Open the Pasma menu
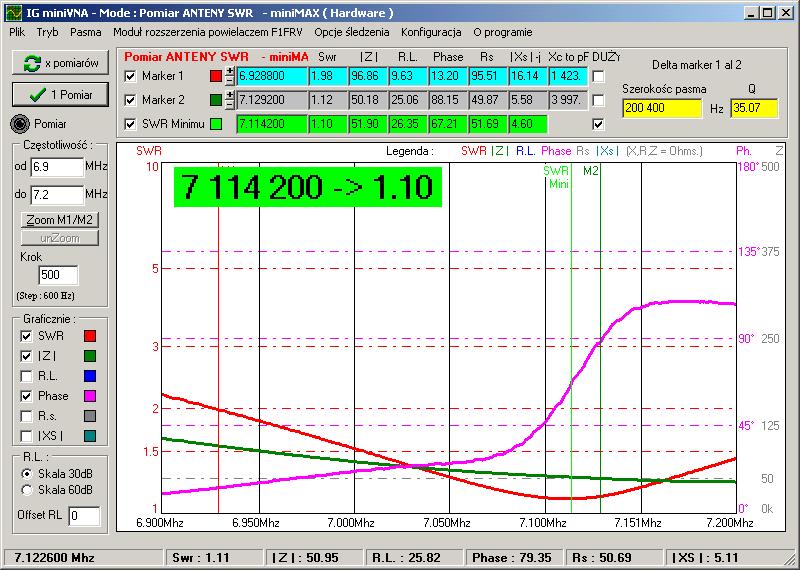This screenshot has height=570, width=800. point(85,32)
